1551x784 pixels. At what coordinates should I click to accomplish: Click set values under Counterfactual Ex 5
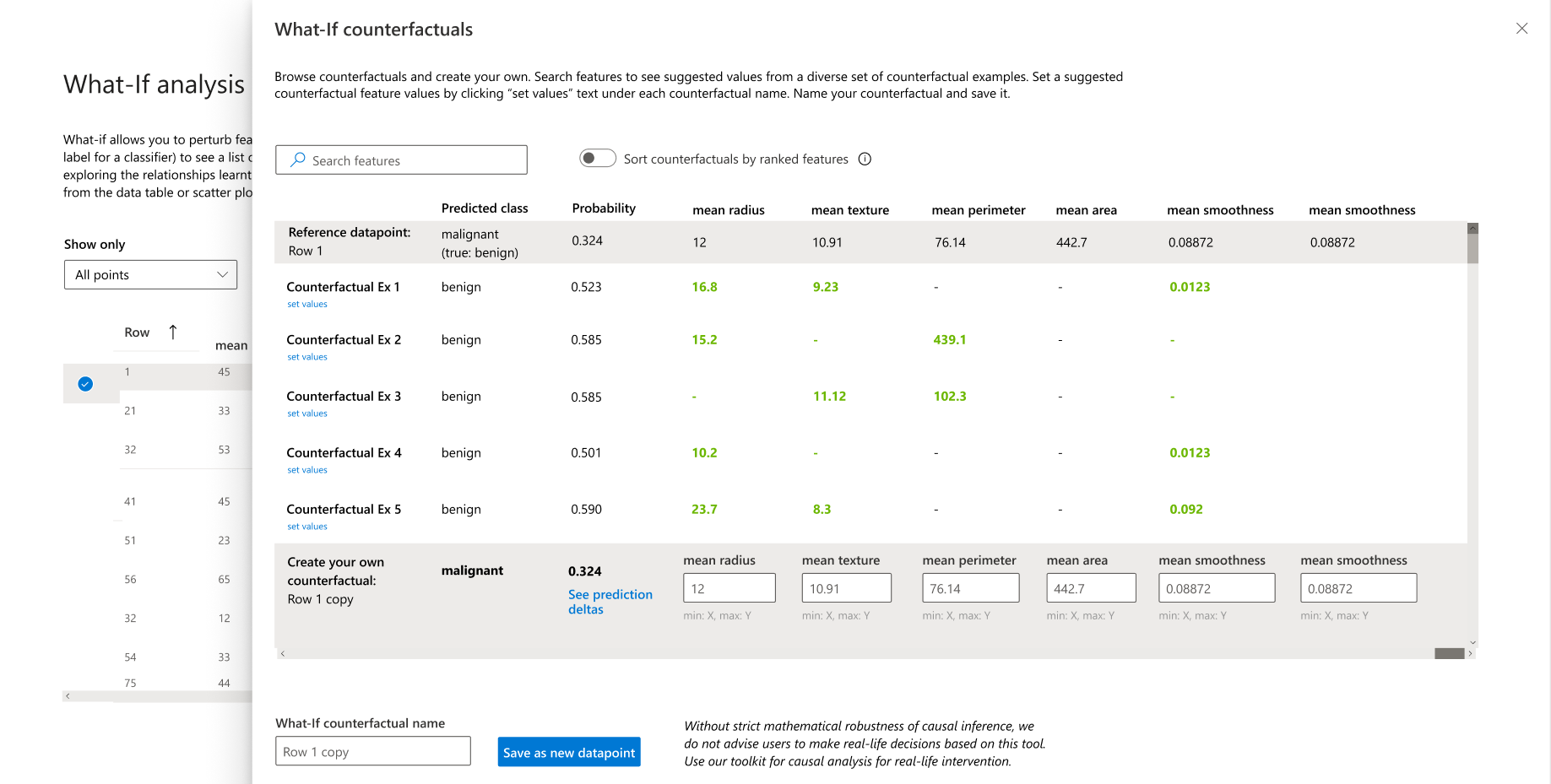point(307,527)
